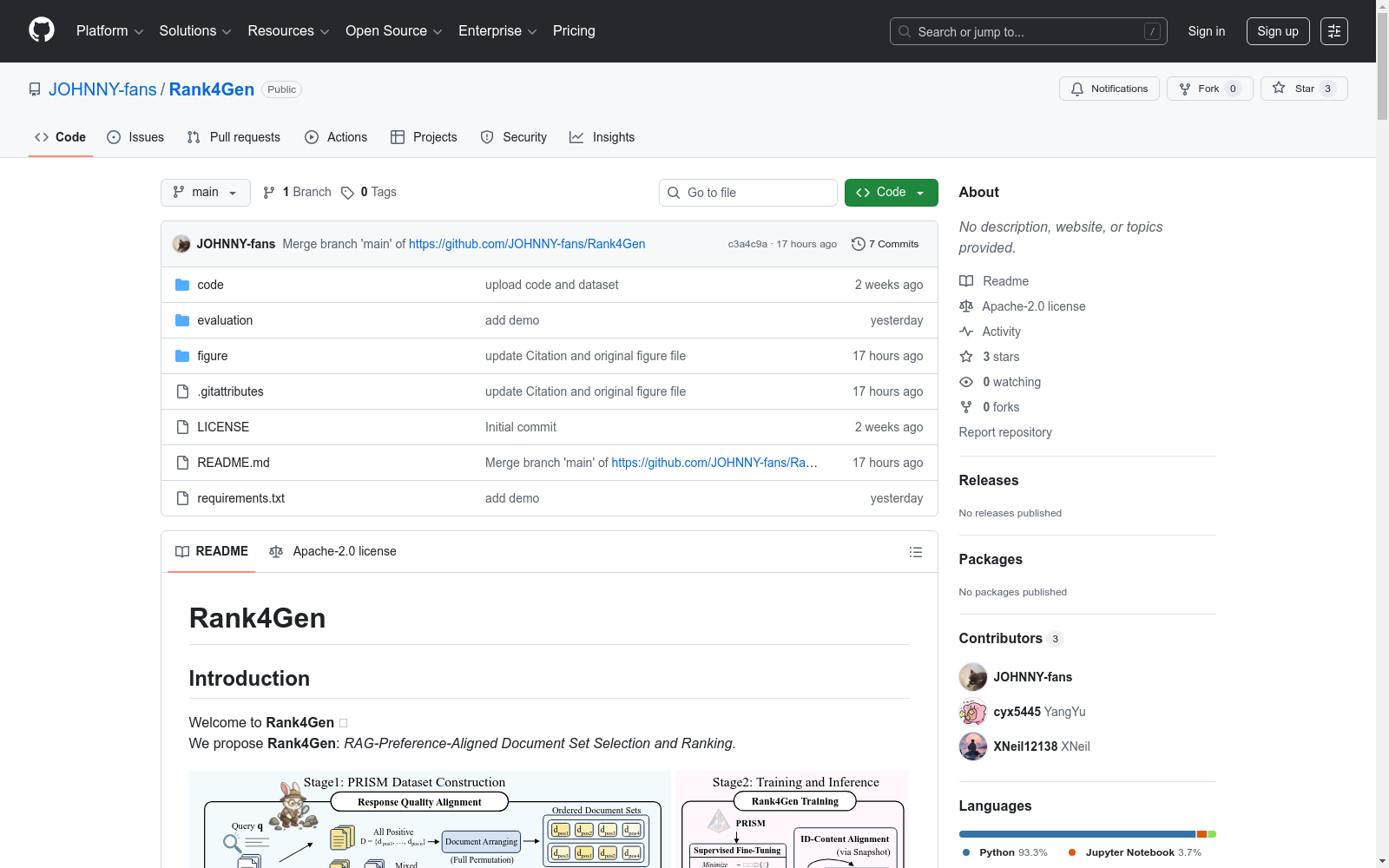Screen dimensions: 1389x868
Task: Expand the Enterprise menu
Action: 497,31
